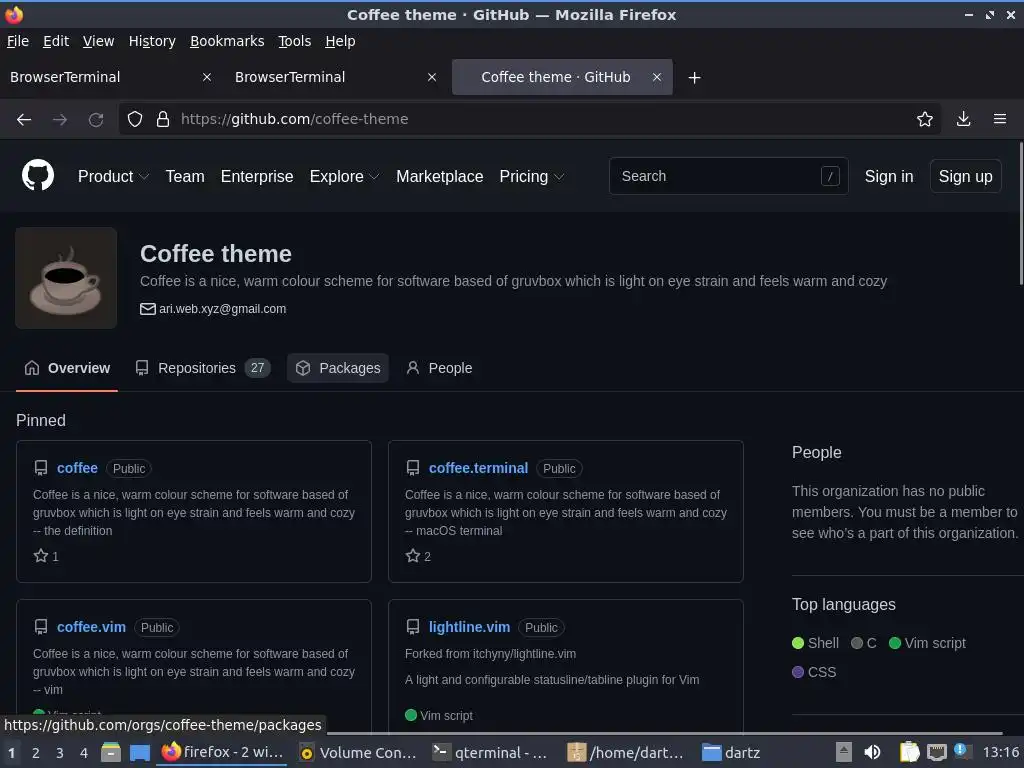Close the second BrowserTerminal tab
The width and height of the screenshot is (1024, 768).
(432, 77)
